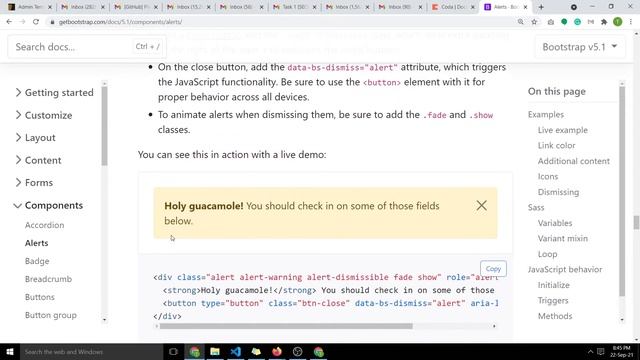
Task: Focus the Search docs input field
Action: pyautogui.click(x=86, y=47)
